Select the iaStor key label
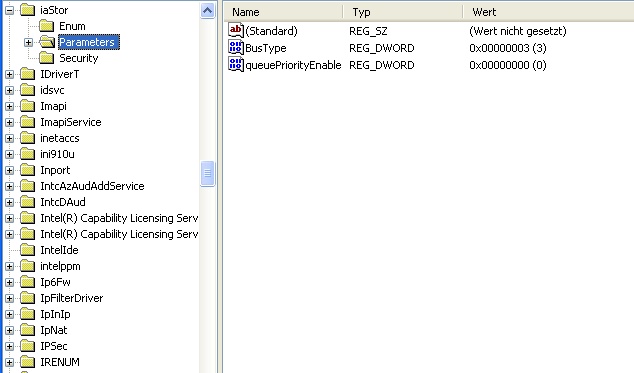Image resolution: width=634 pixels, height=373 pixels. point(54,10)
